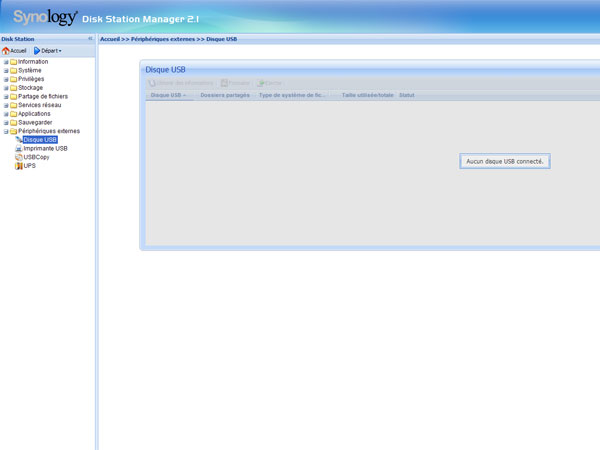The width and height of the screenshot is (600, 450).
Task: Expand the Sauvegarder folder
Action: coord(6,123)
